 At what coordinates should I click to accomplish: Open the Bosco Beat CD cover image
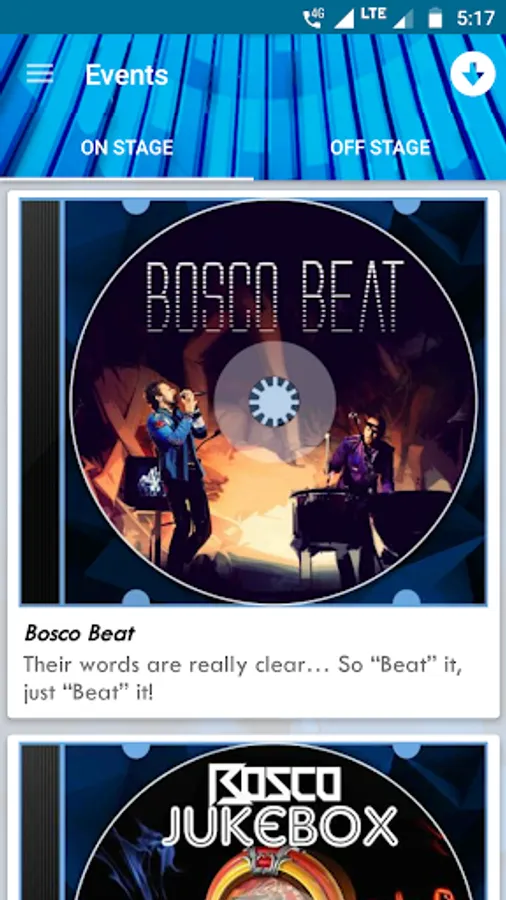(253, 402)
